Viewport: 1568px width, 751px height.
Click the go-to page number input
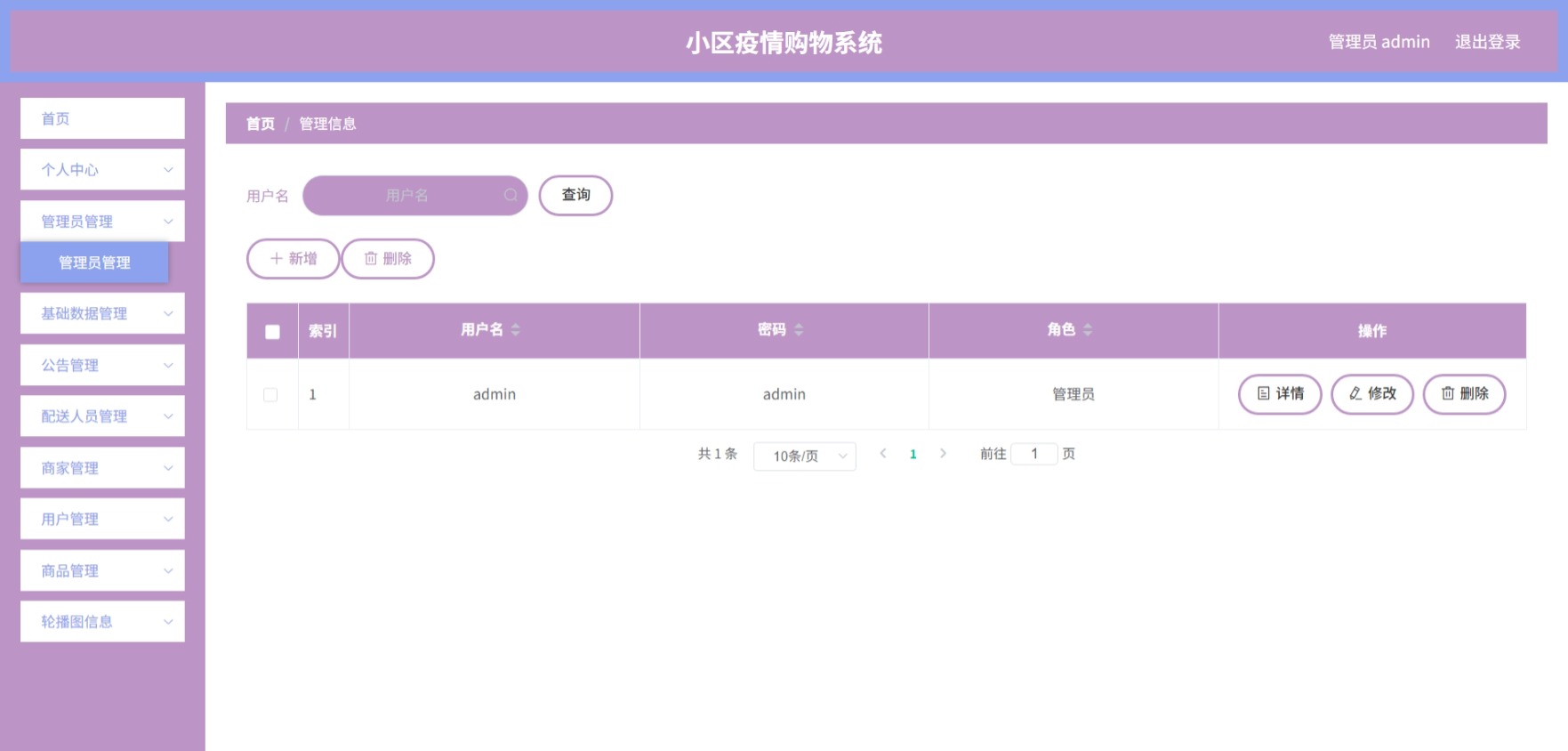[x=1034, y=454]
